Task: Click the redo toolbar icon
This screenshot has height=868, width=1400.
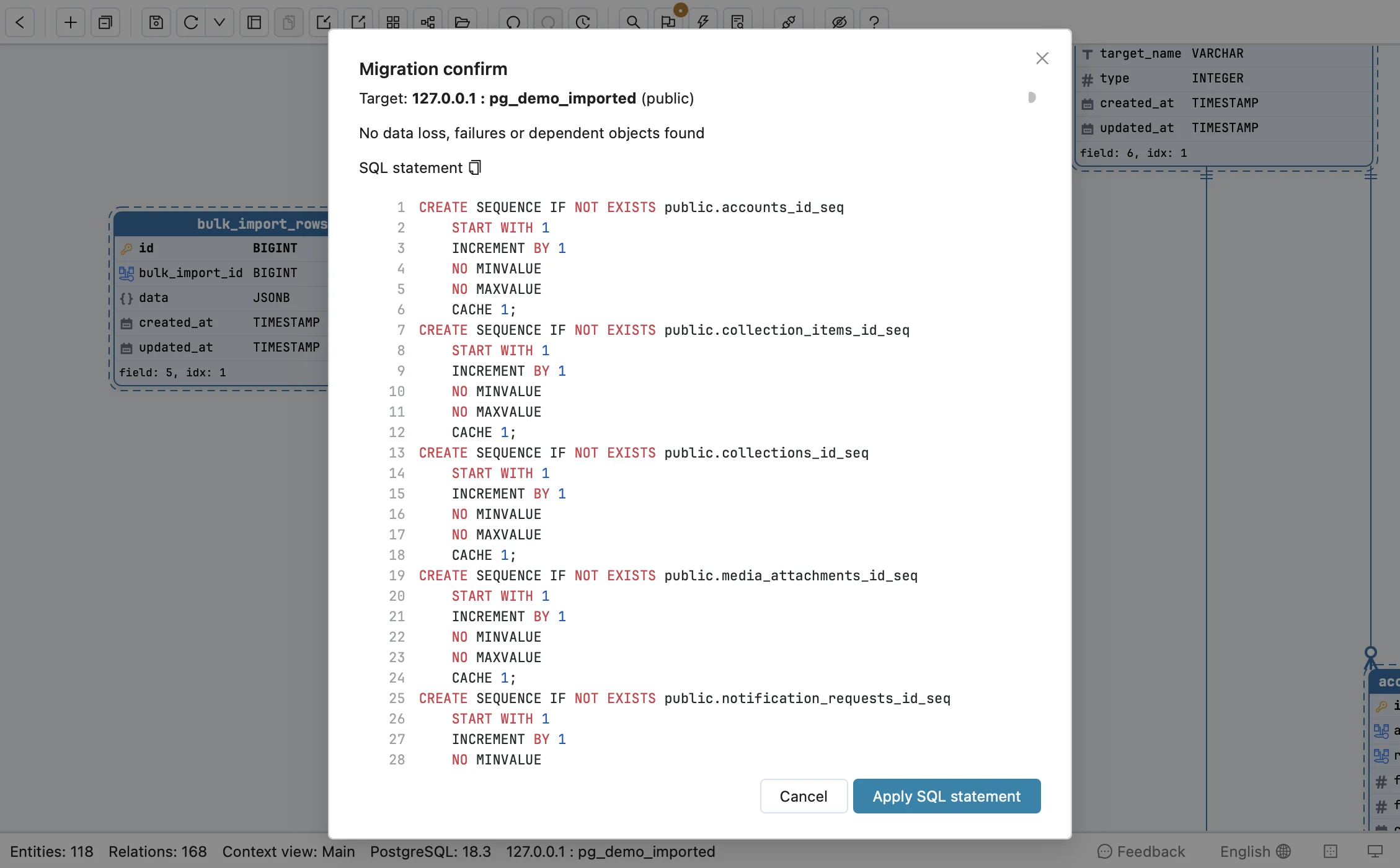Action: coord(548,22)
